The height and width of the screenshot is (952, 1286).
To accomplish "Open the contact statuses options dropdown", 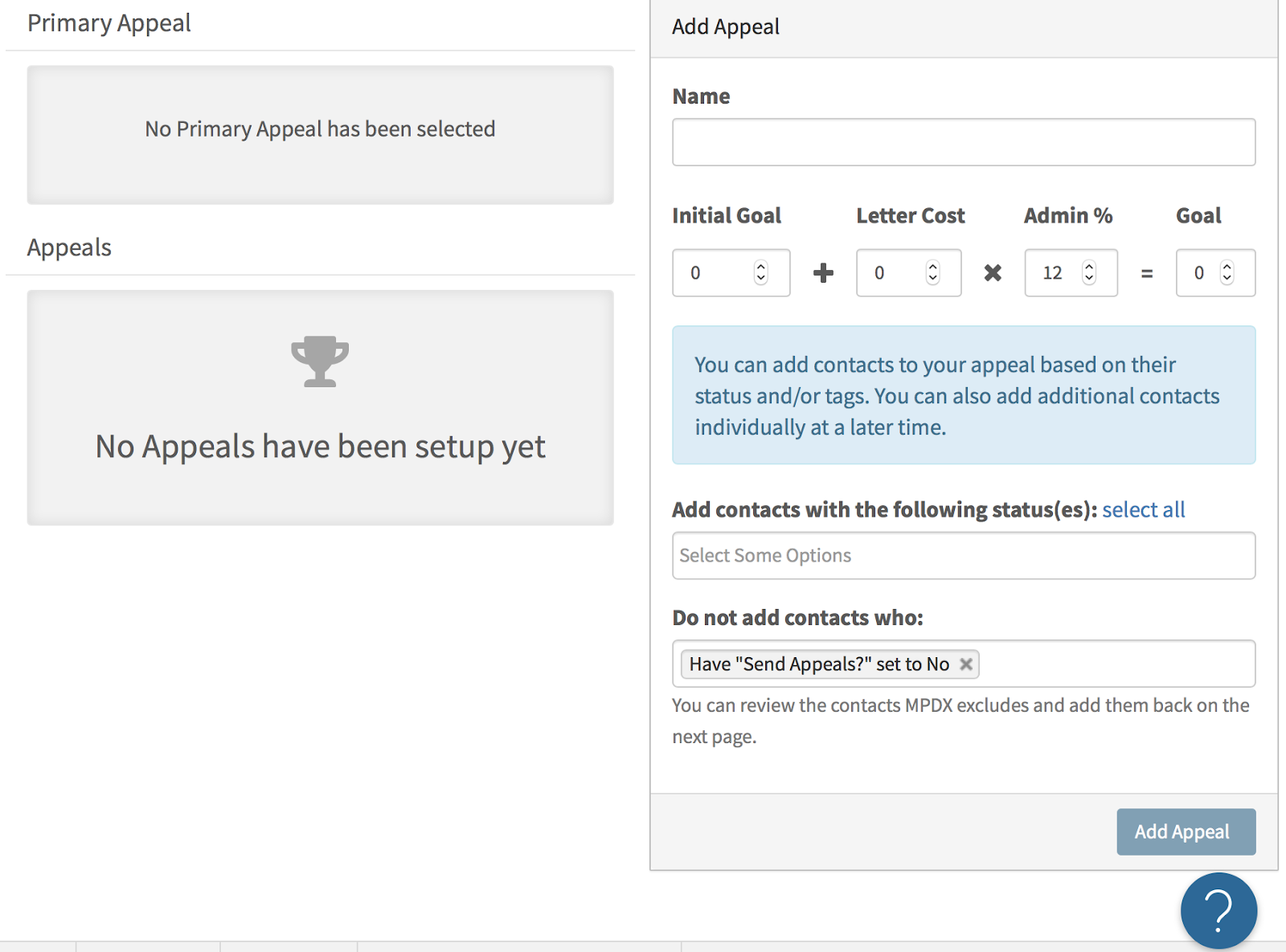I will pos(963,556).
